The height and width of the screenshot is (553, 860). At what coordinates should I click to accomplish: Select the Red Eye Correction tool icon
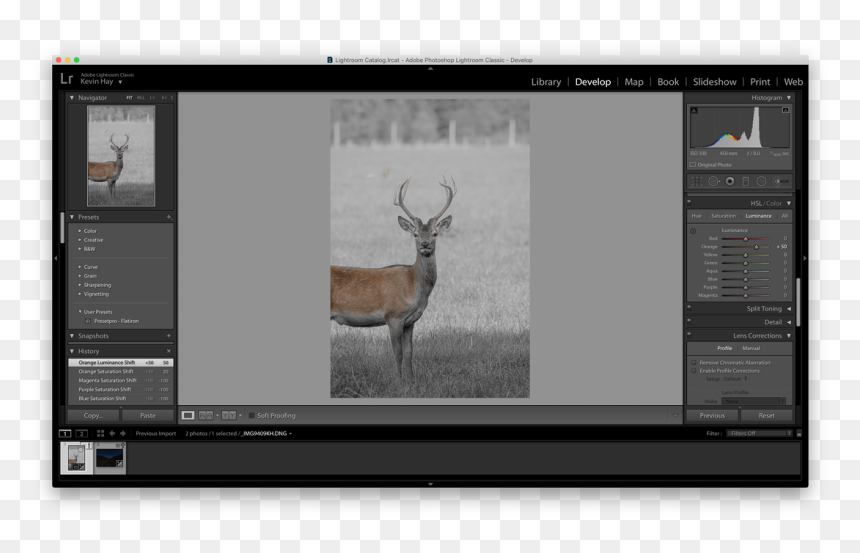click(x=730, y=181)
